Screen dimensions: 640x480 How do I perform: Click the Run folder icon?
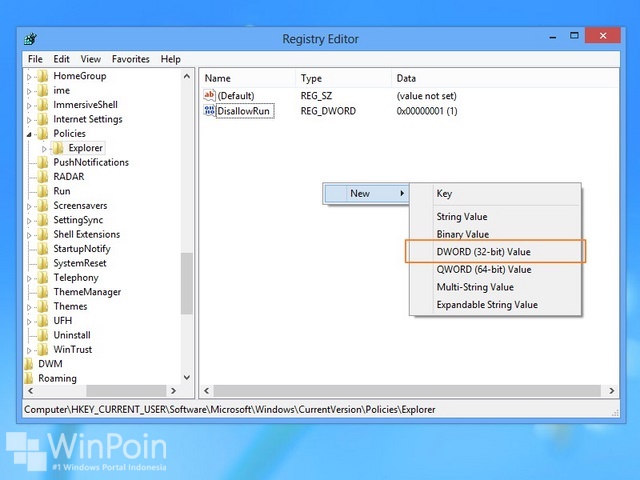43,191
